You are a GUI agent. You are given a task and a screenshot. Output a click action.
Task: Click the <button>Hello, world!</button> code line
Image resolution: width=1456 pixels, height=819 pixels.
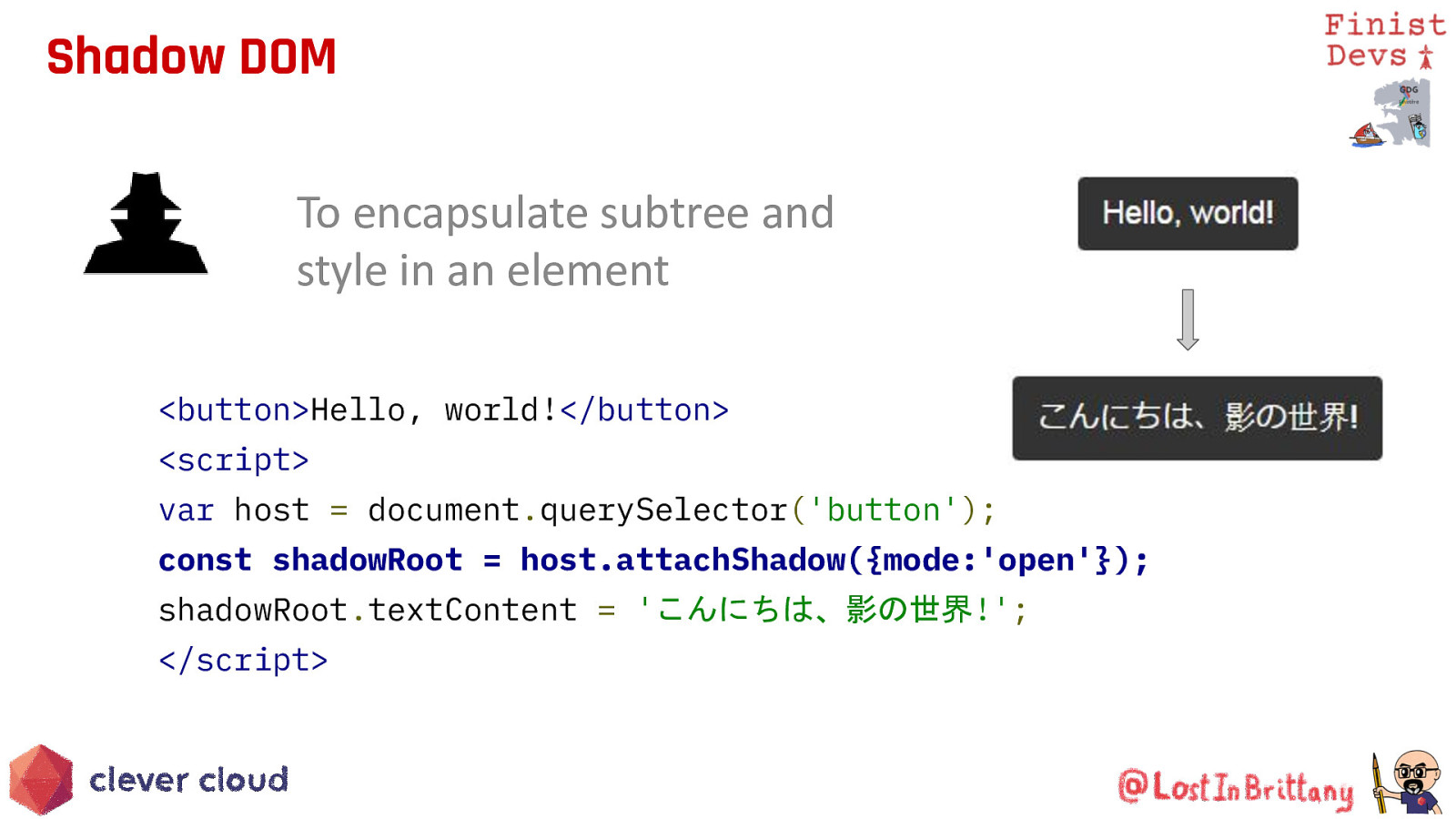tap(443, 410)
